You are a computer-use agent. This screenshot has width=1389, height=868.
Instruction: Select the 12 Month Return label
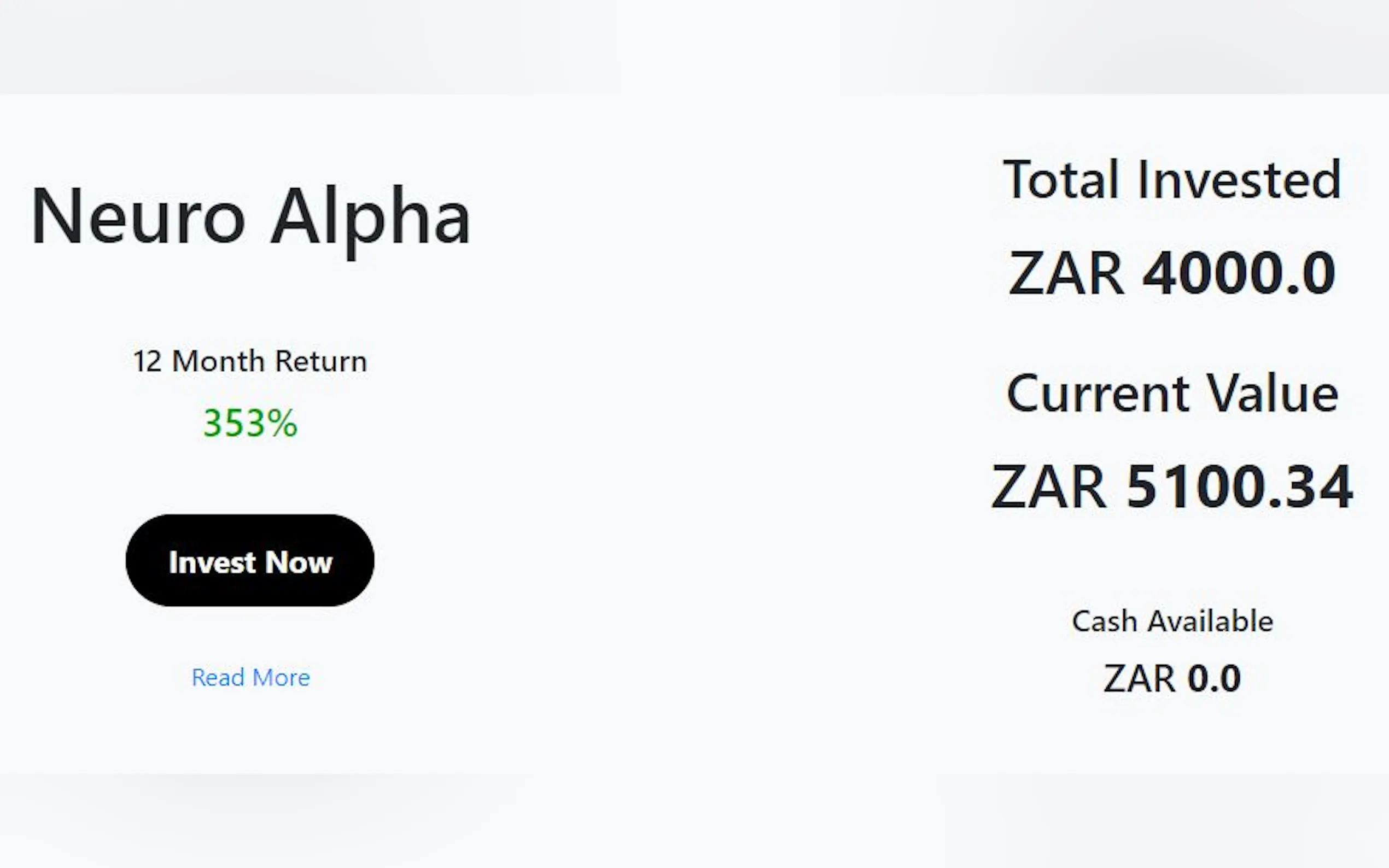(250, 362)
